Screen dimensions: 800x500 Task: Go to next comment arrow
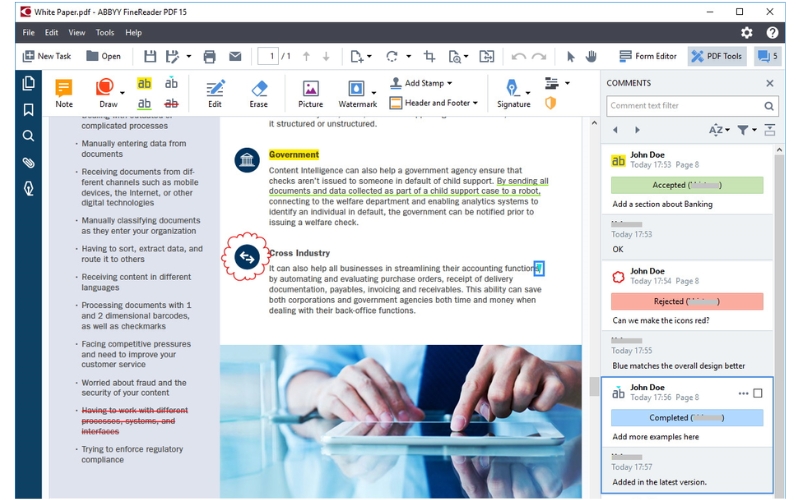click(637, 130)
